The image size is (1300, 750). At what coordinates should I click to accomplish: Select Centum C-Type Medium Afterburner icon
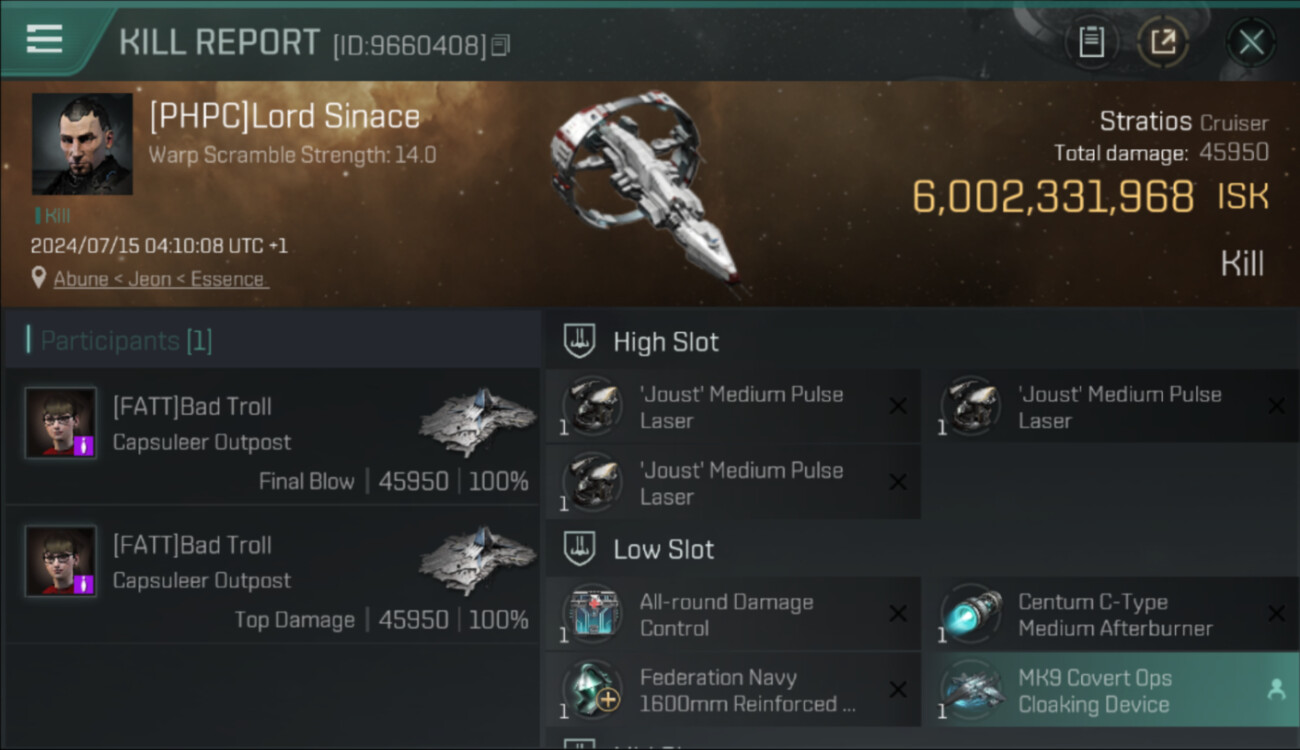(971, 613)
